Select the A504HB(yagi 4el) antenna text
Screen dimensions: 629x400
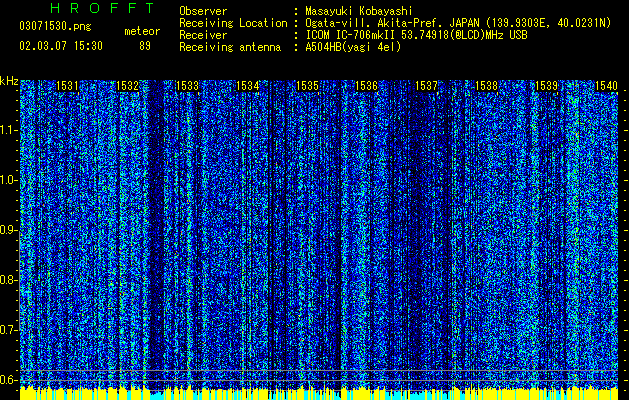(353, 47)
